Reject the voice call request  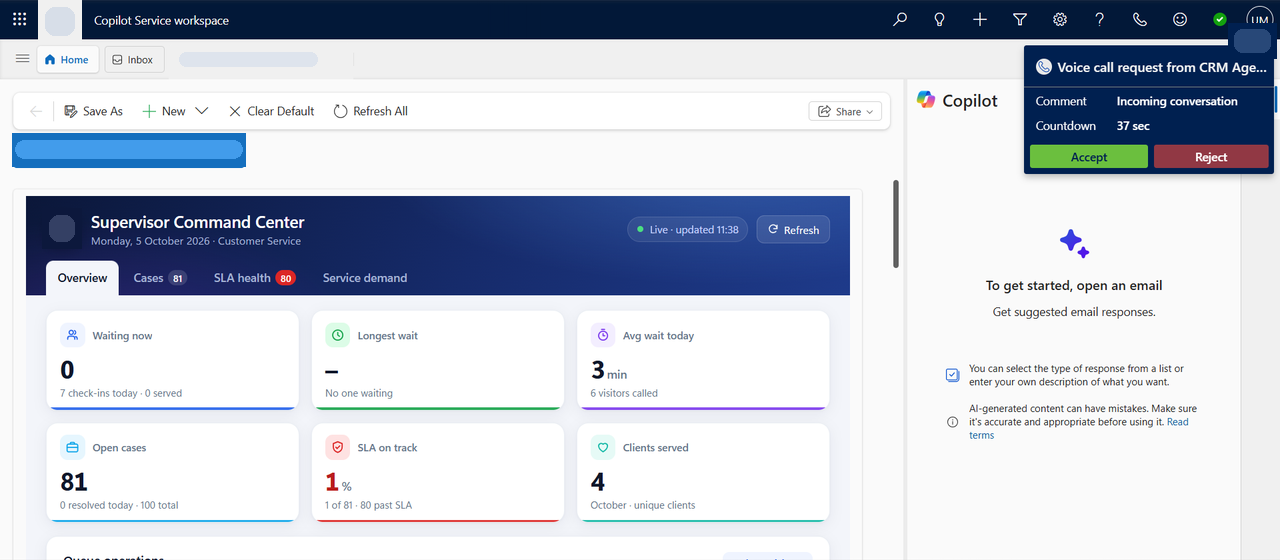(x=1211, y=157)
